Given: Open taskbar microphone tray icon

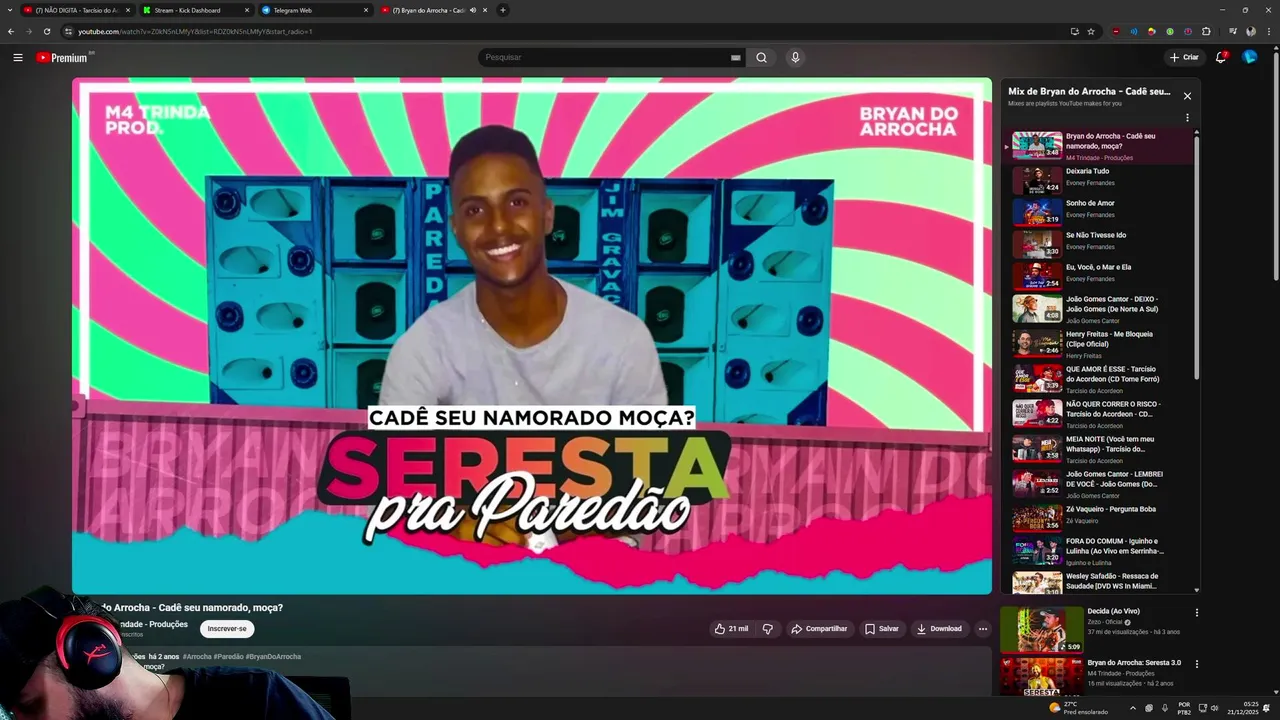Looking at the screenshot, I should pos(1165,708).
